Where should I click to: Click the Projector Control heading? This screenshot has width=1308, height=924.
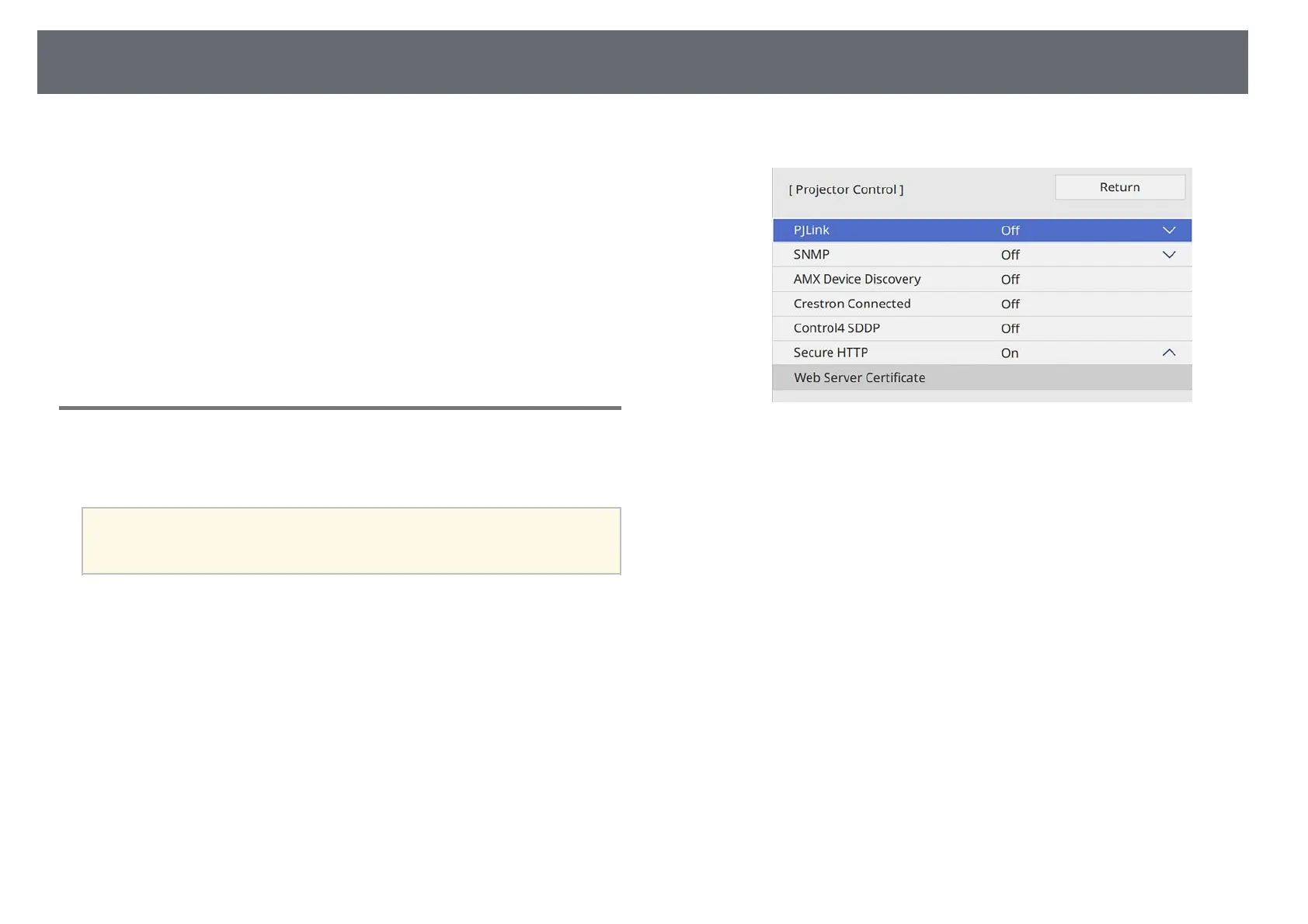tap(846, 189)
